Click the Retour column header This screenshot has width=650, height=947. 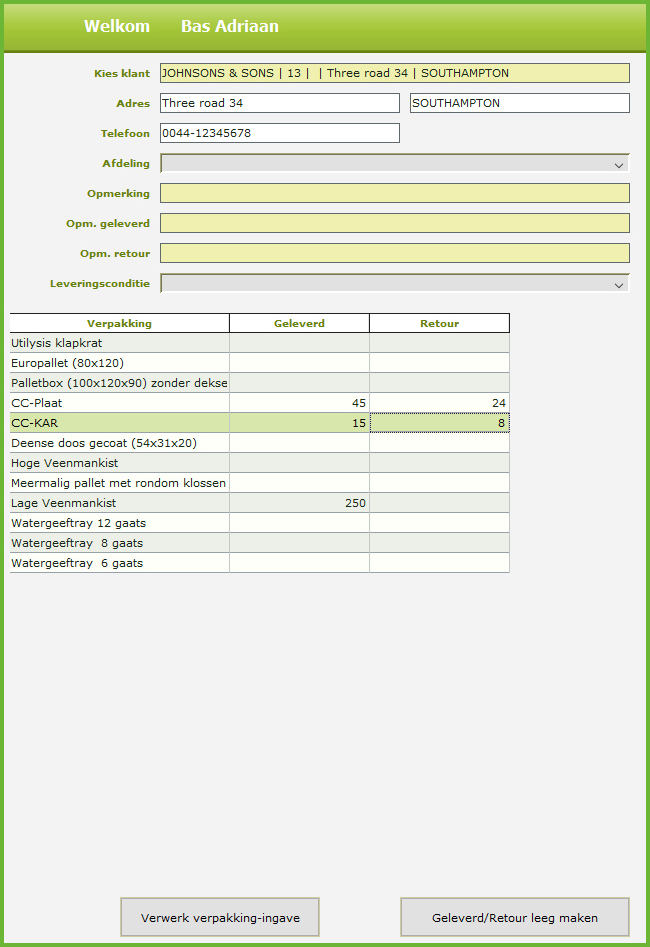coord(440,323)
